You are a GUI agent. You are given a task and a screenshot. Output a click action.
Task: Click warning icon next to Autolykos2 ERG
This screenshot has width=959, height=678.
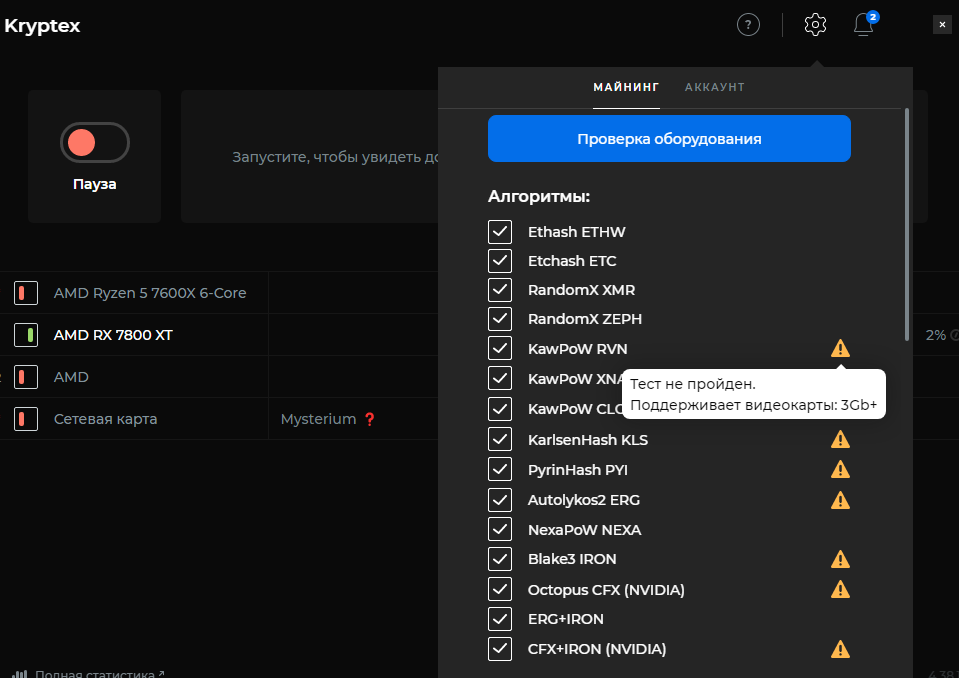click(x=840, y=499)
